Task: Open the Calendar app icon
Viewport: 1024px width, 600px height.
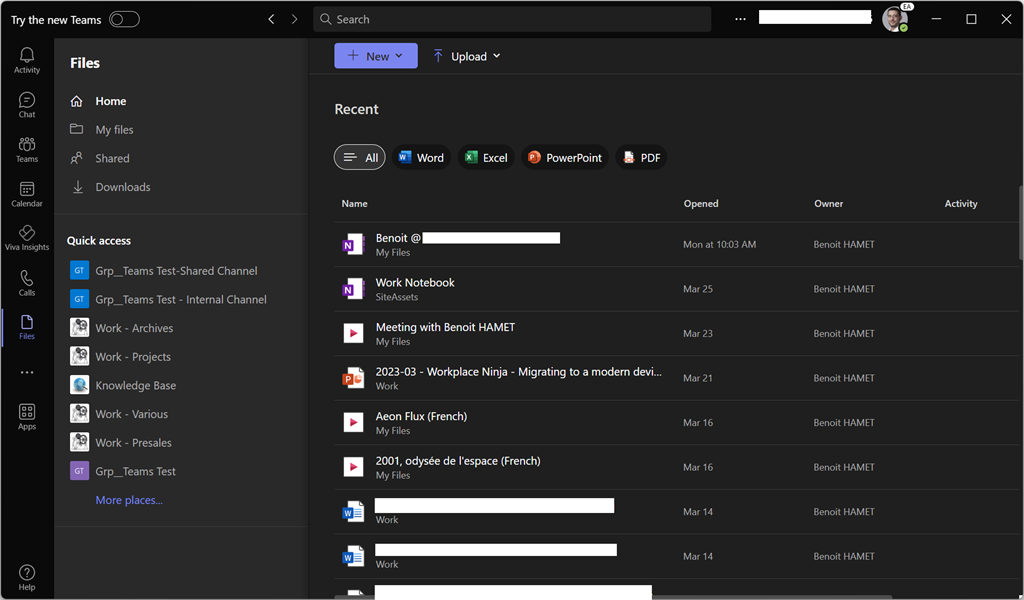Action: click(x=27, y=193)
